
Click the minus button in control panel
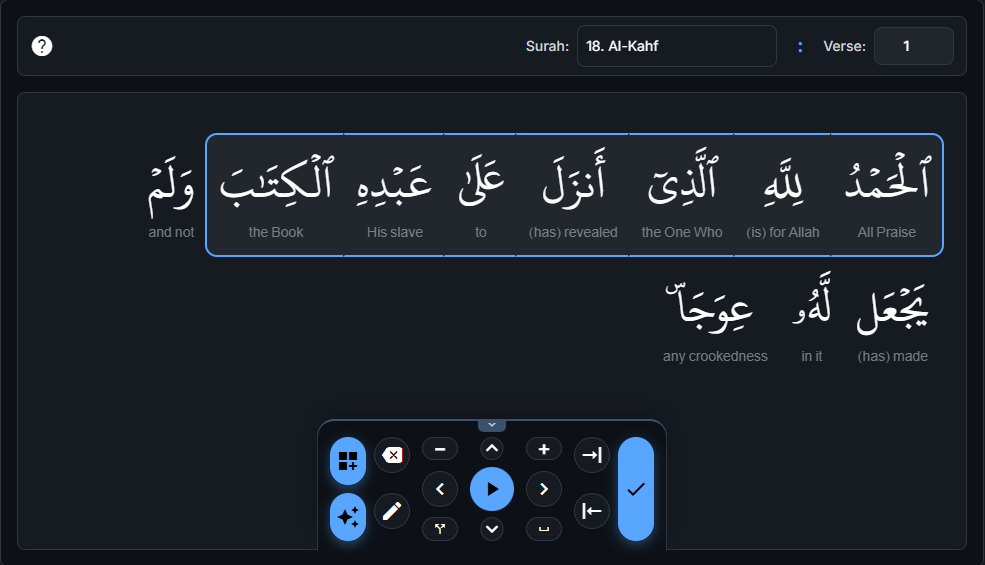coord(440,449)
